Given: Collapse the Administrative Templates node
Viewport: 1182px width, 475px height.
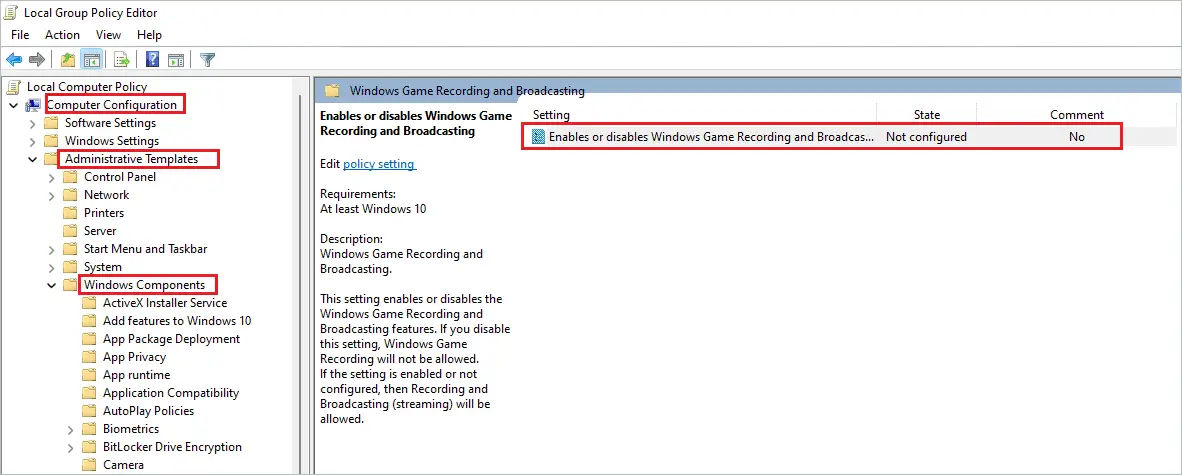Looking at the screenshot, I should click(x=32, y=159).
